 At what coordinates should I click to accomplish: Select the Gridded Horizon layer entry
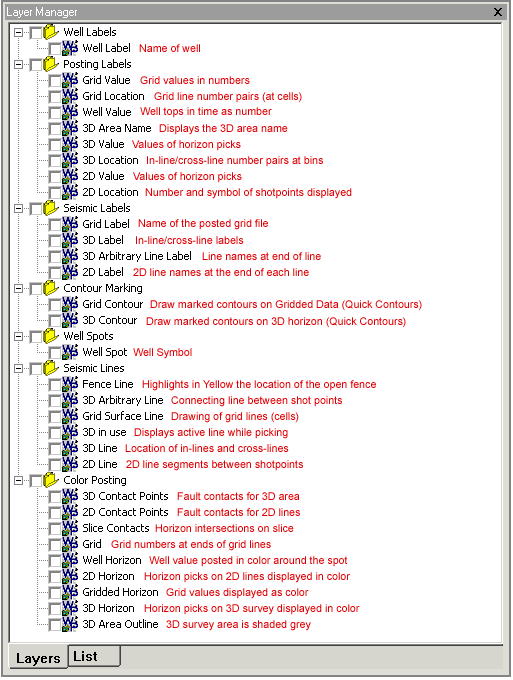tap(121, 592)
